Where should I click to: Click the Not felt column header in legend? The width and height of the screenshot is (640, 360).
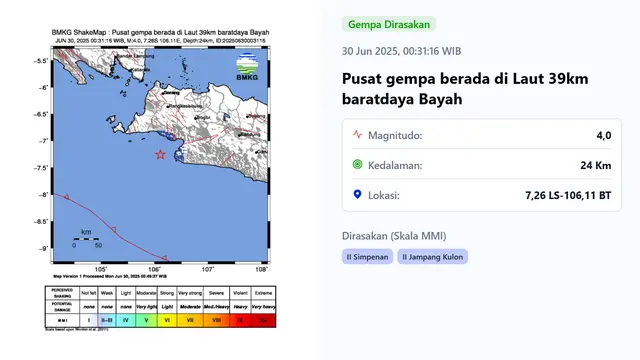point(89,293)
